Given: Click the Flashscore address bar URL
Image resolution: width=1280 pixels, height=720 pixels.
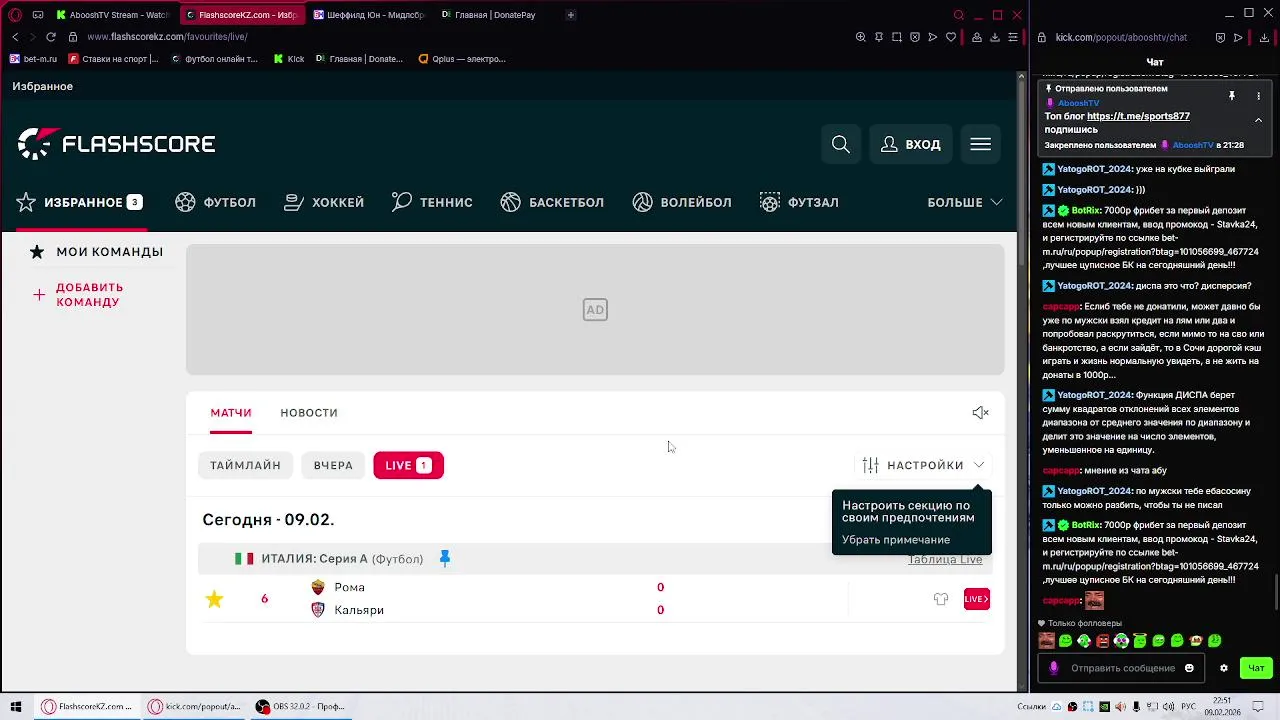Looking at the screenshot, I should click(167, 37).
